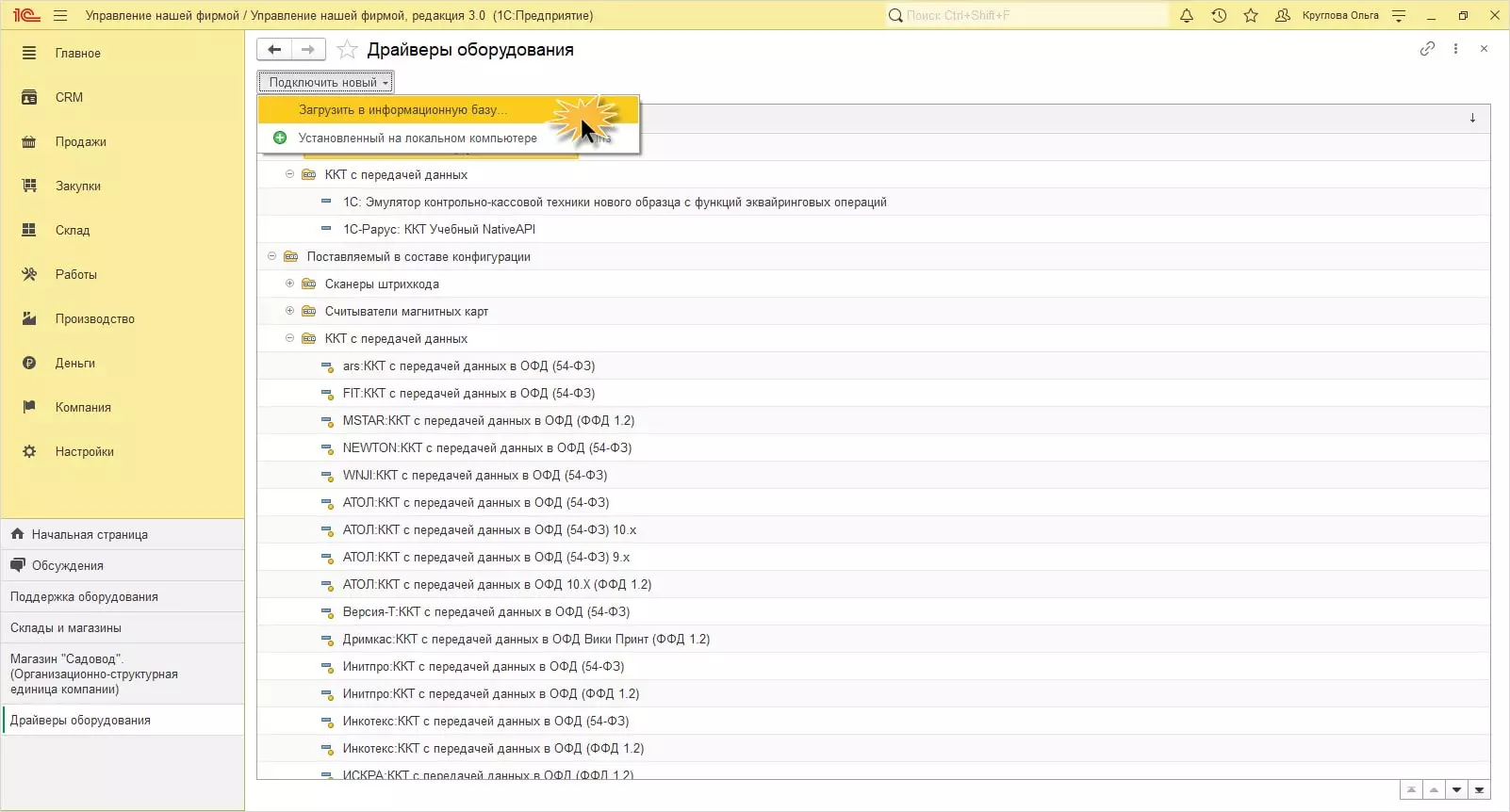Screen dimensions: 1510x812
Task: Open the Главное section
Action: point(123,54)
